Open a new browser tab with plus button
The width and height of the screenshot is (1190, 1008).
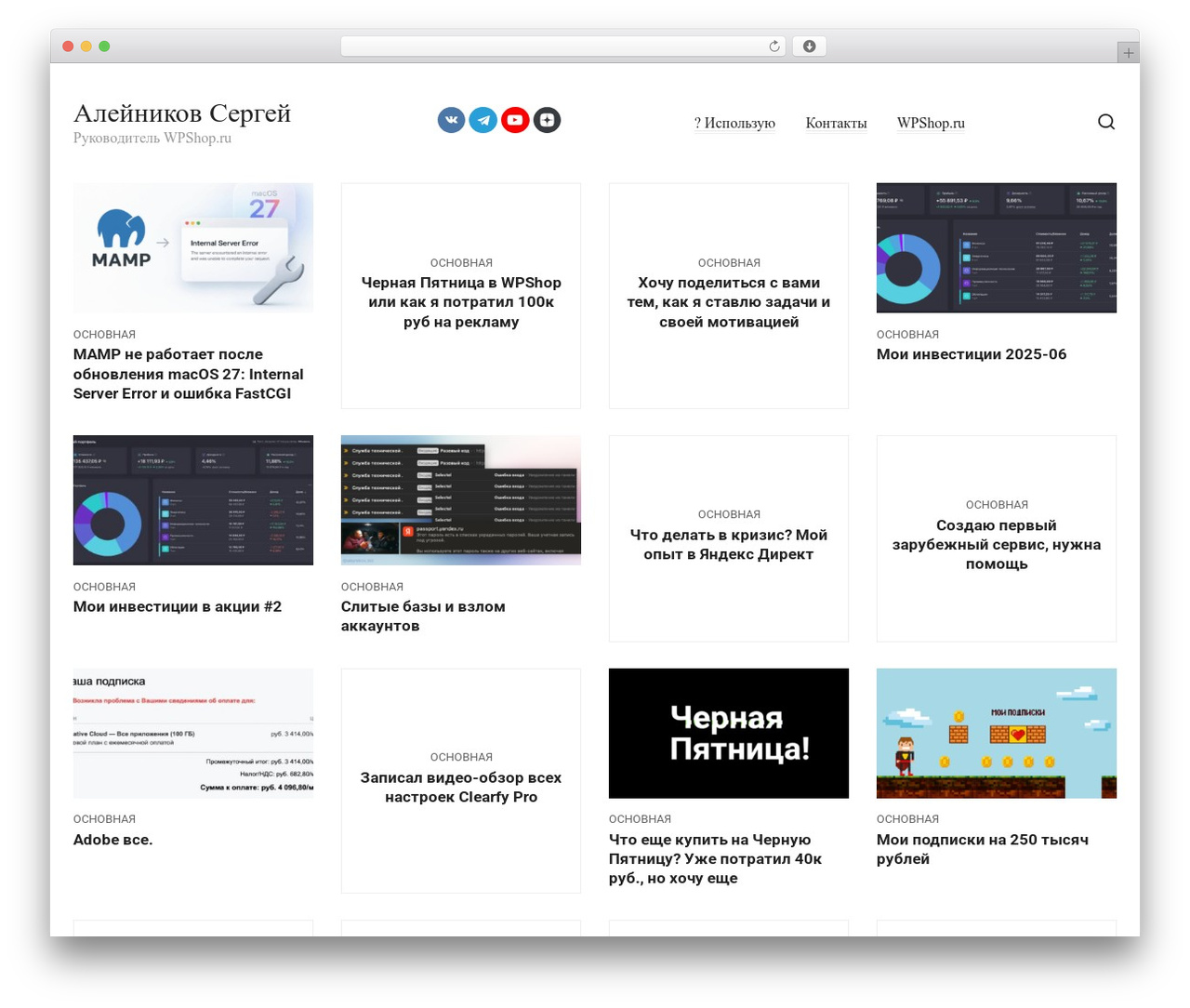click(1128, 53)
